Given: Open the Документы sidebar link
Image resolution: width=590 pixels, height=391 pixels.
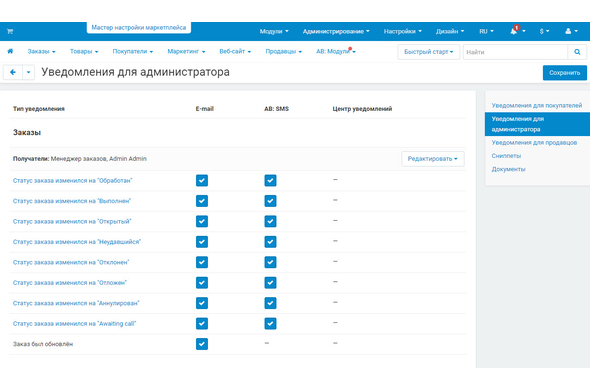Looking at the screenshot, I should 508,169.
